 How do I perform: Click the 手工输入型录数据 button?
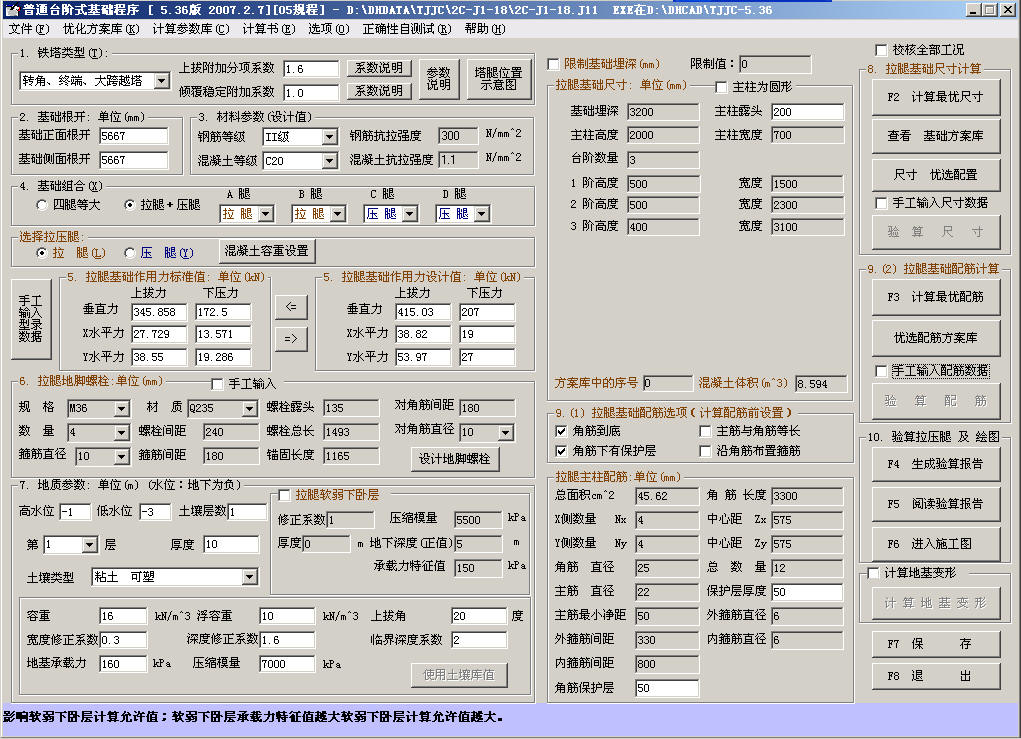31,319
